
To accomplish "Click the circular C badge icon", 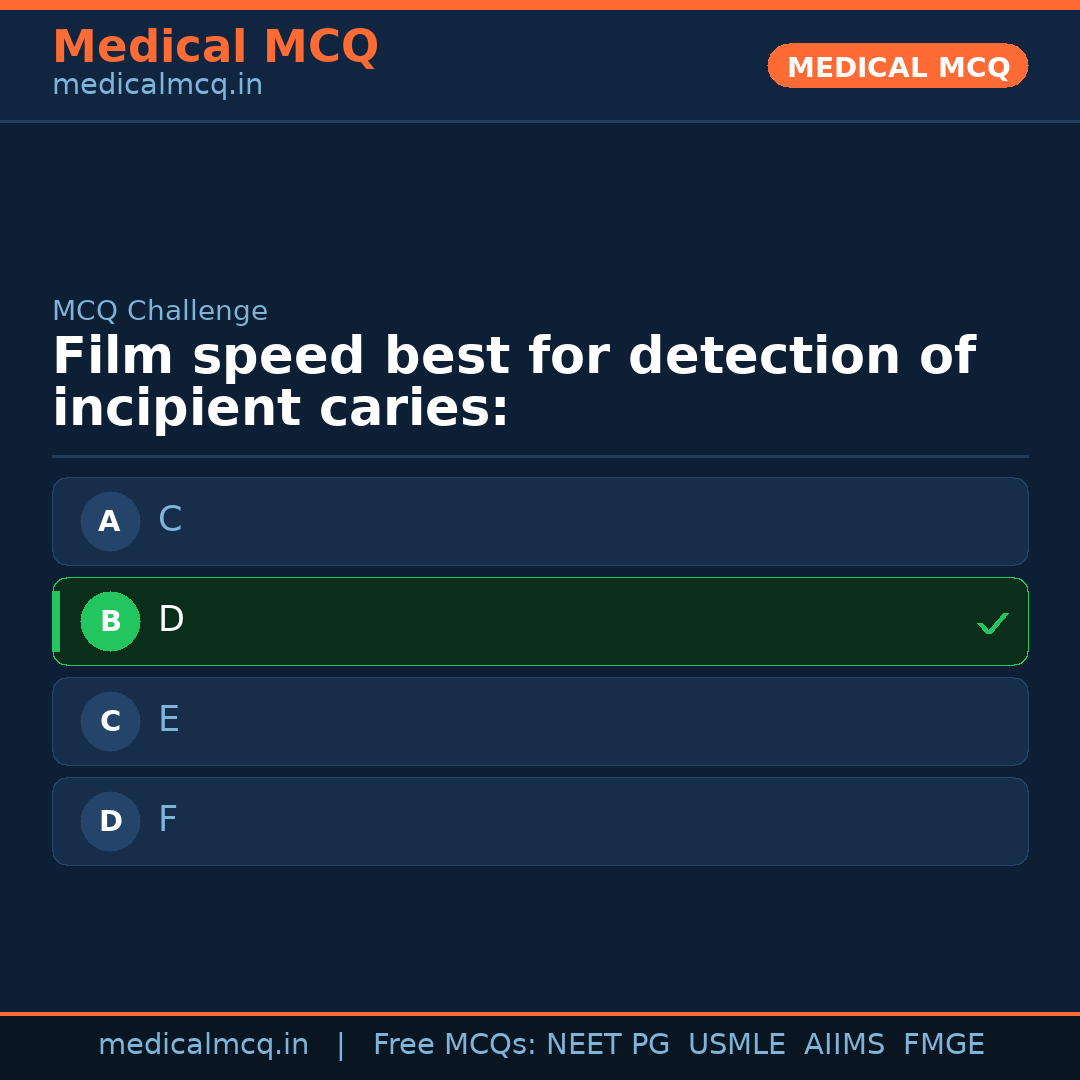I will (110, 721).
